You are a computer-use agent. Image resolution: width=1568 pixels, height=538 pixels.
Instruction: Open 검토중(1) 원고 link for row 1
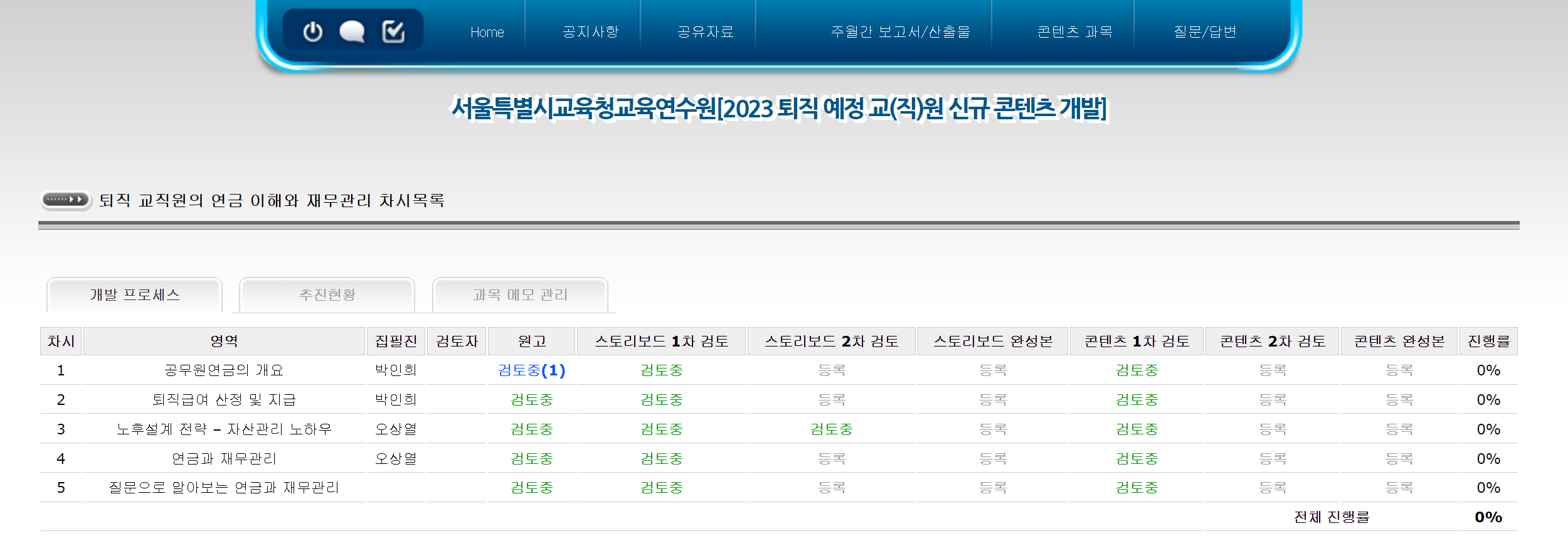[x=532, y=370]
